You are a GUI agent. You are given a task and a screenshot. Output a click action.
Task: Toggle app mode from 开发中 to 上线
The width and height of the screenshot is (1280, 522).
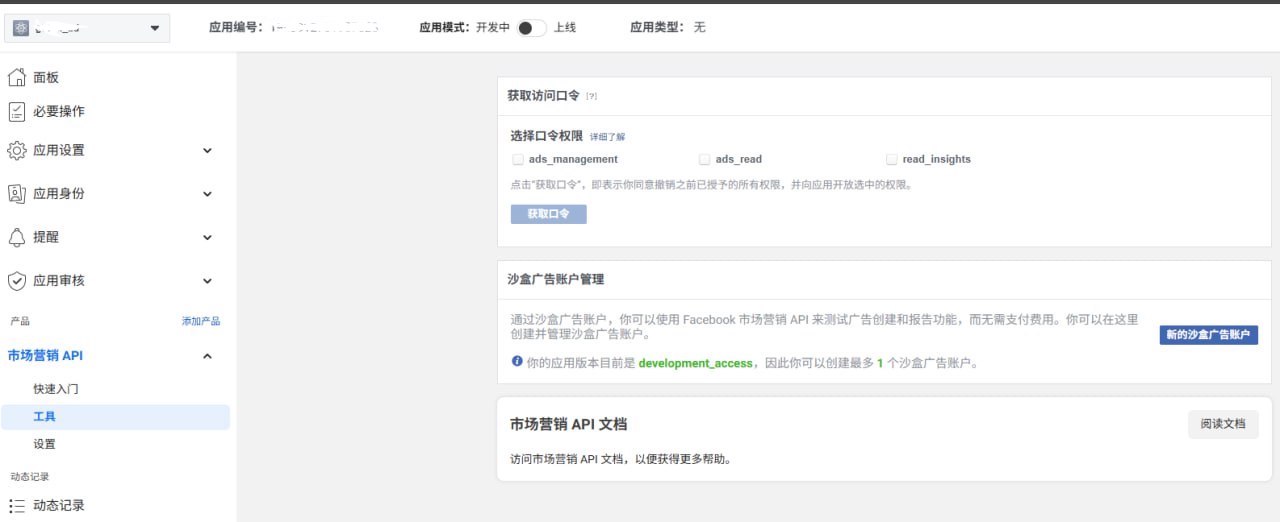(531, 28)
